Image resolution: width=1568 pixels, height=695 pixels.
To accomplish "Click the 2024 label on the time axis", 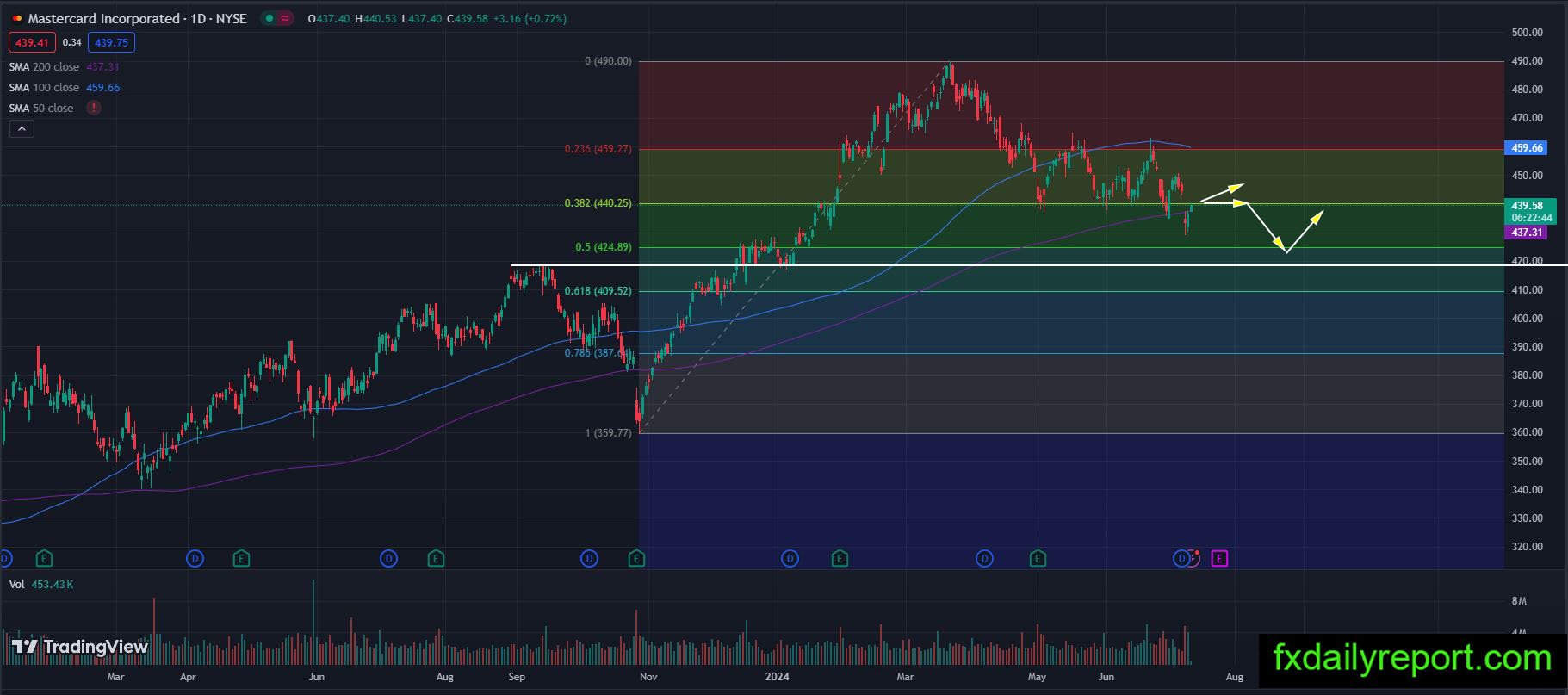I will pyautogui.click(x=778, y=677).
